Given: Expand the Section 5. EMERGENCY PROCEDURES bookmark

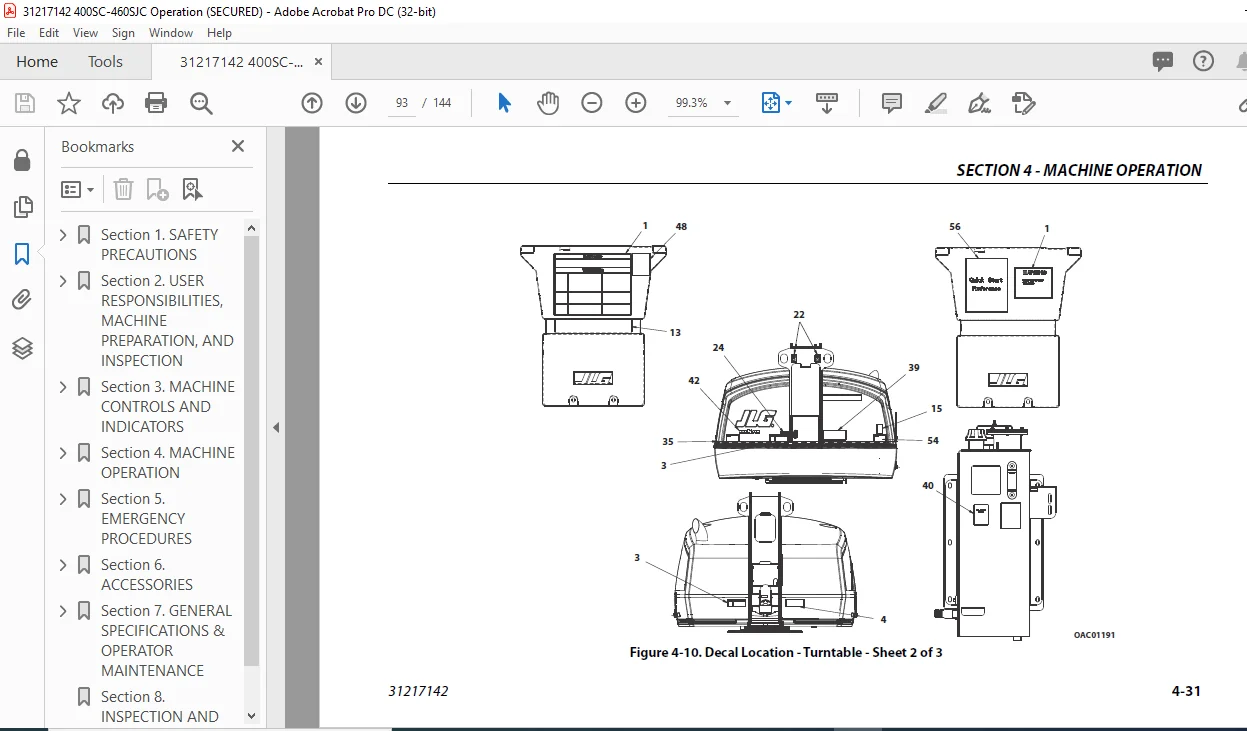Looking at the screenshot, I should (x=64, y=498).
